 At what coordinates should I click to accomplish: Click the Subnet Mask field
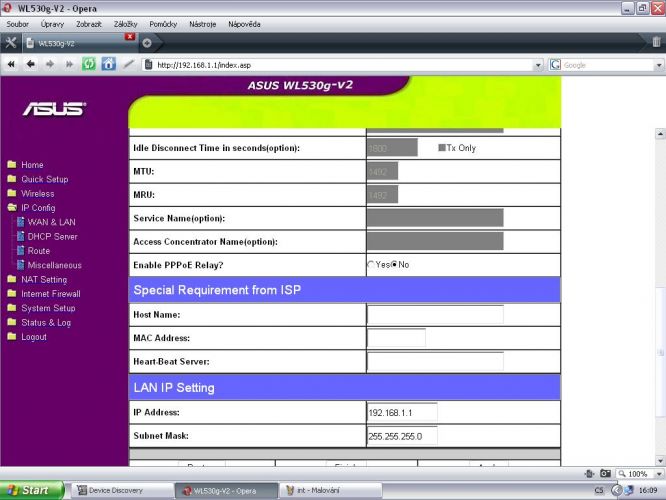402,436
